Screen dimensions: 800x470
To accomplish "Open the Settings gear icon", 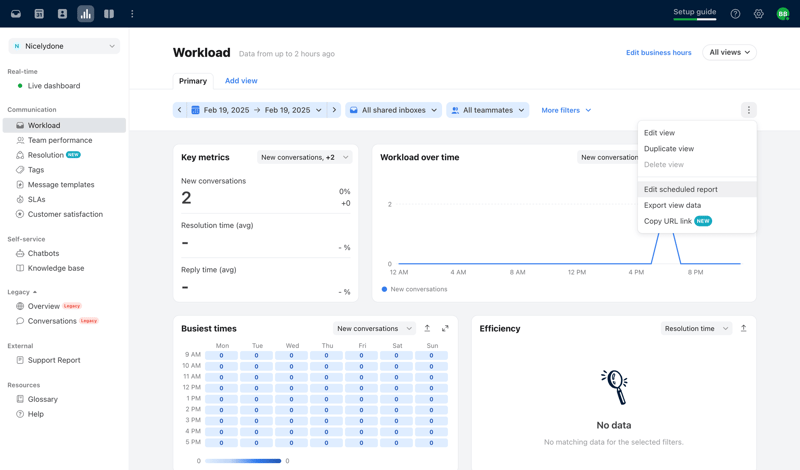I will tap(759, 14).
